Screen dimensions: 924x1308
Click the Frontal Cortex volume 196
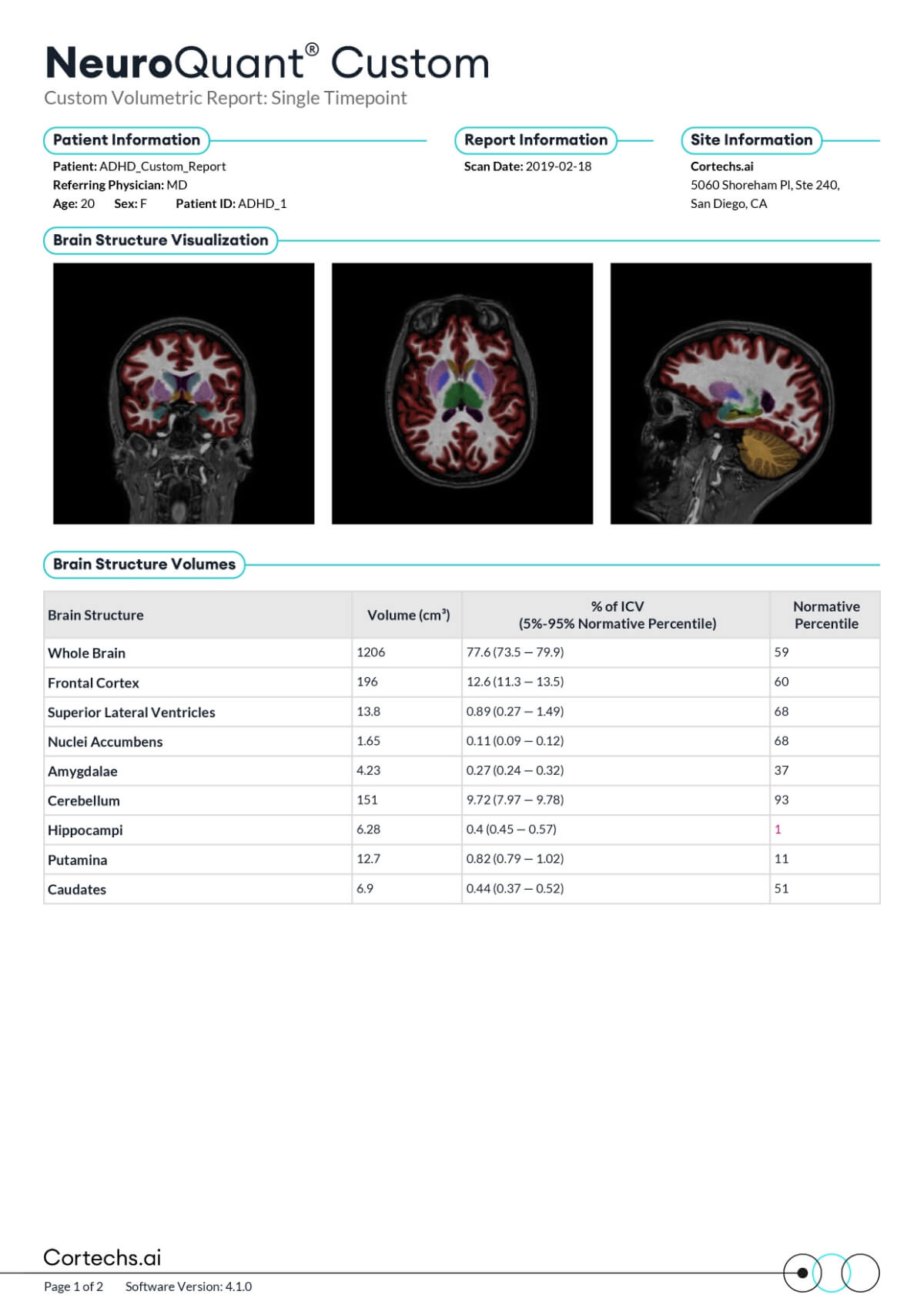point(367,682)
